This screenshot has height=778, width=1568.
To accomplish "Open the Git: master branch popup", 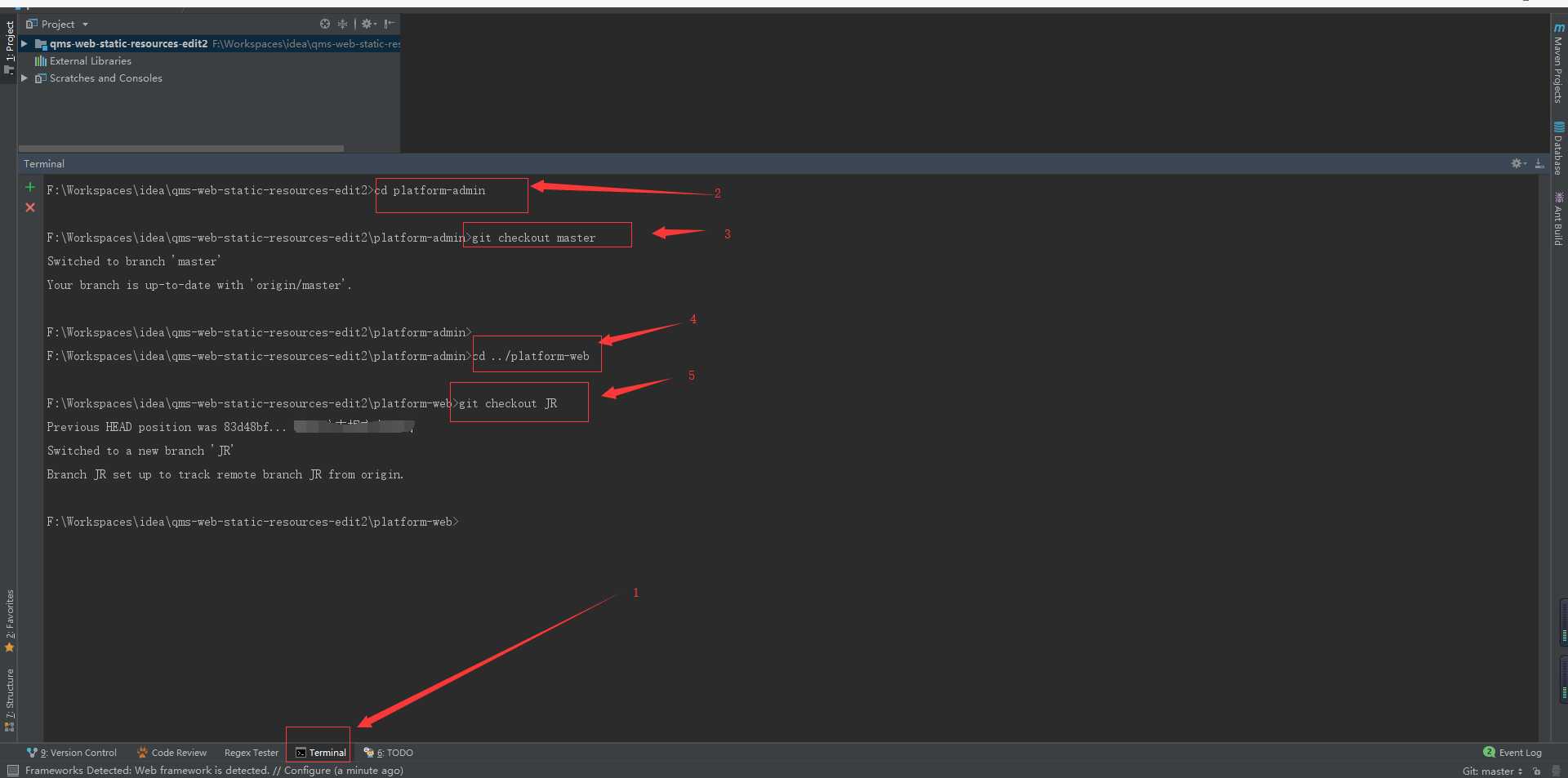I will pos(1492,771).
